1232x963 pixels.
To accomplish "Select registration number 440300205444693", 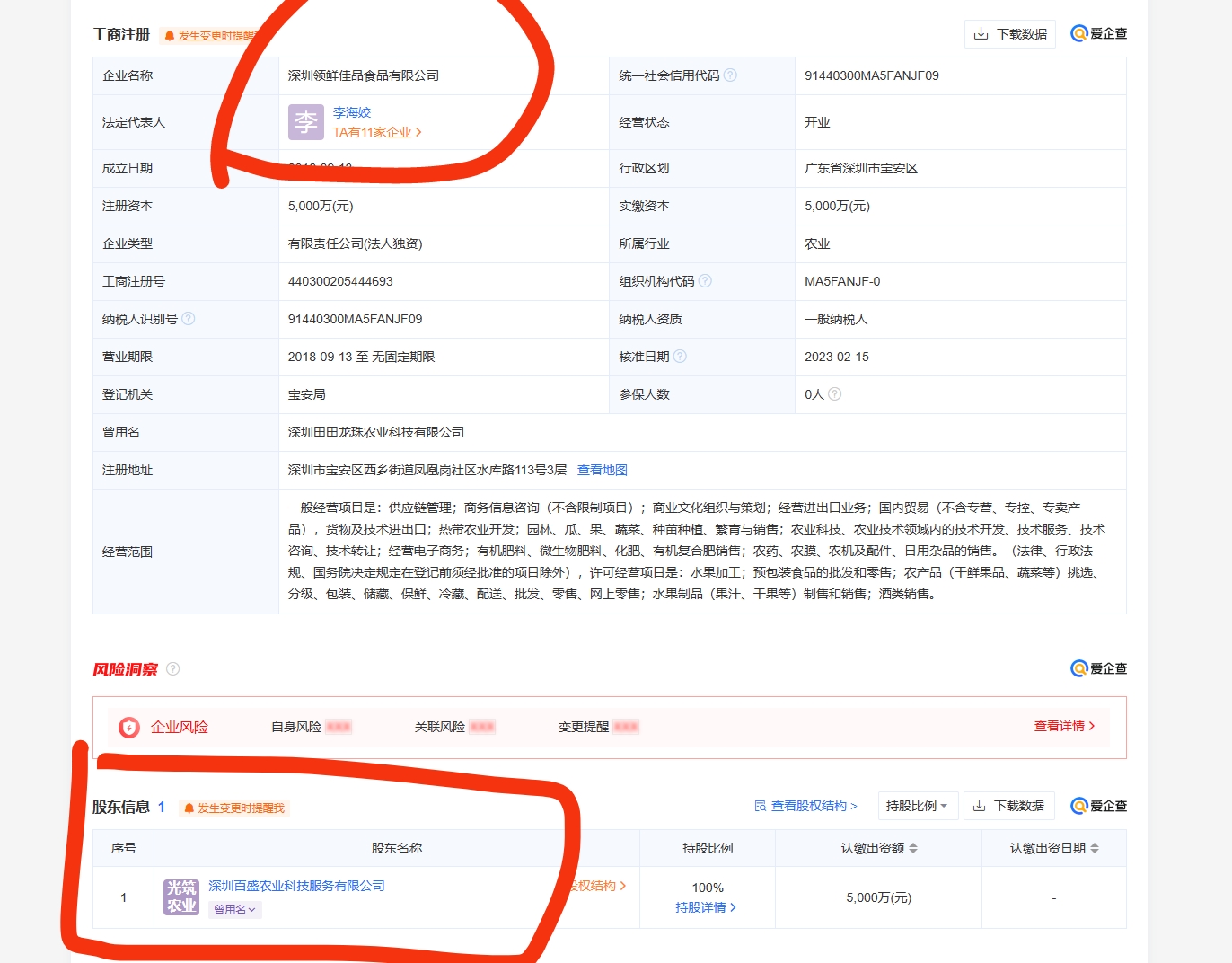I will (x=340, y=281).
